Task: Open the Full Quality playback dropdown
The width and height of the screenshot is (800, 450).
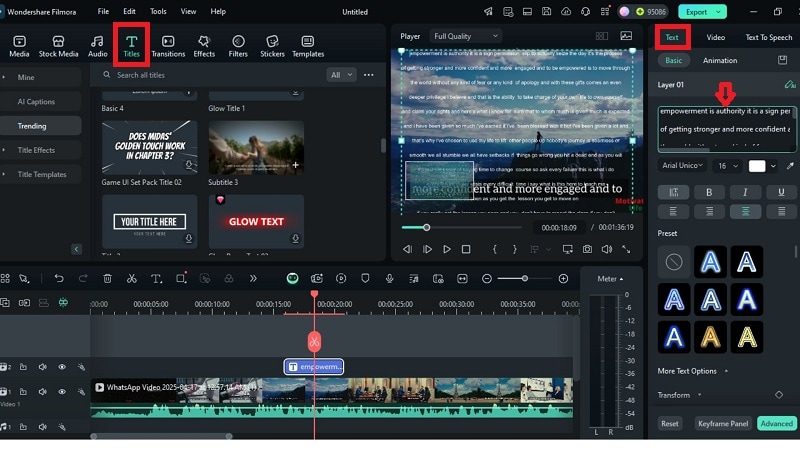Action: click(465, 36)
